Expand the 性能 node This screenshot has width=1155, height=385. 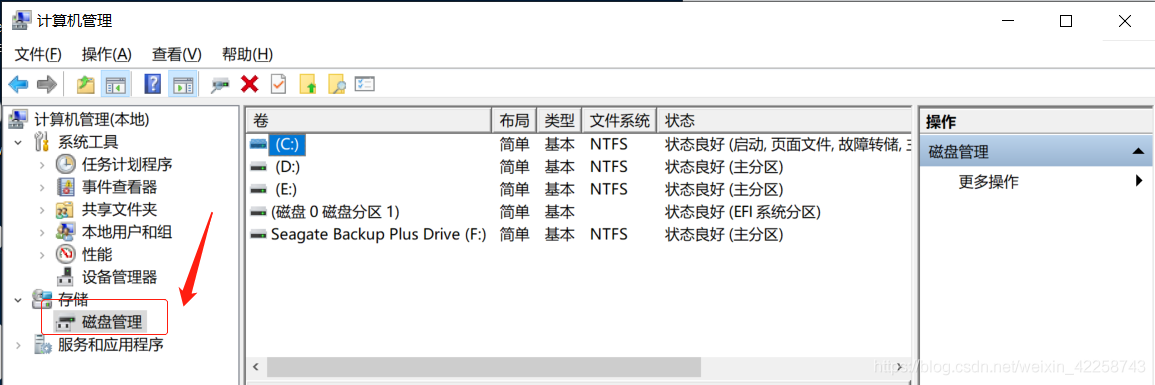point(41,255)
